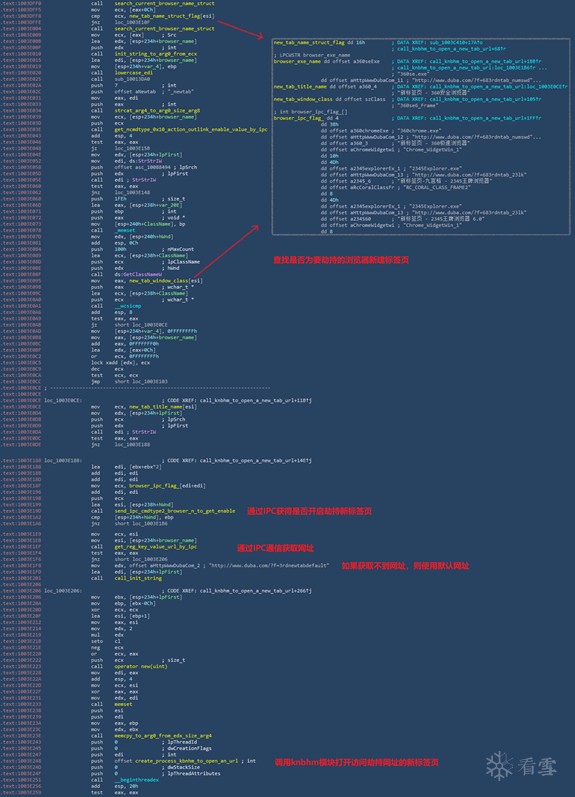Click the dd offset a360_3 entry
The height and width of the screenshot is (797, 575).
(395, 143)
